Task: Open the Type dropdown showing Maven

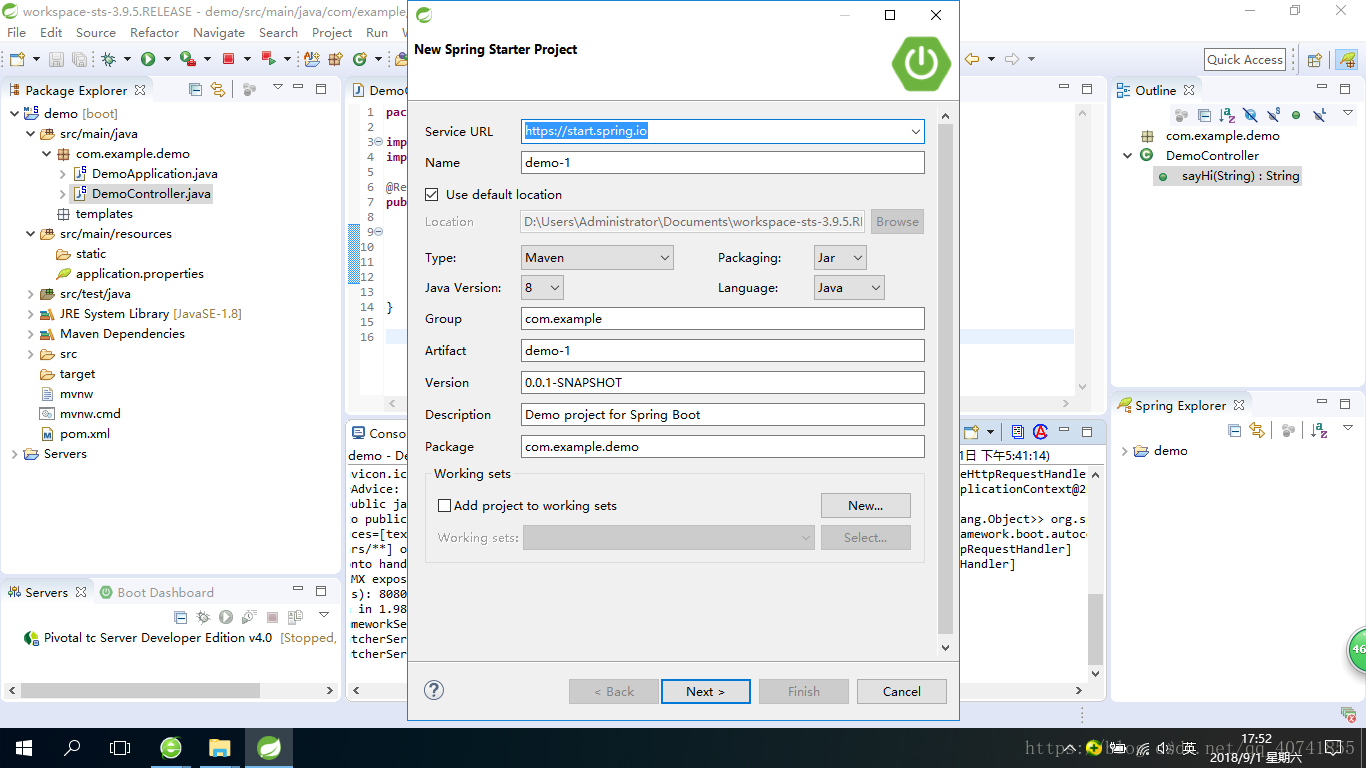Action: (x=598, y=258)
